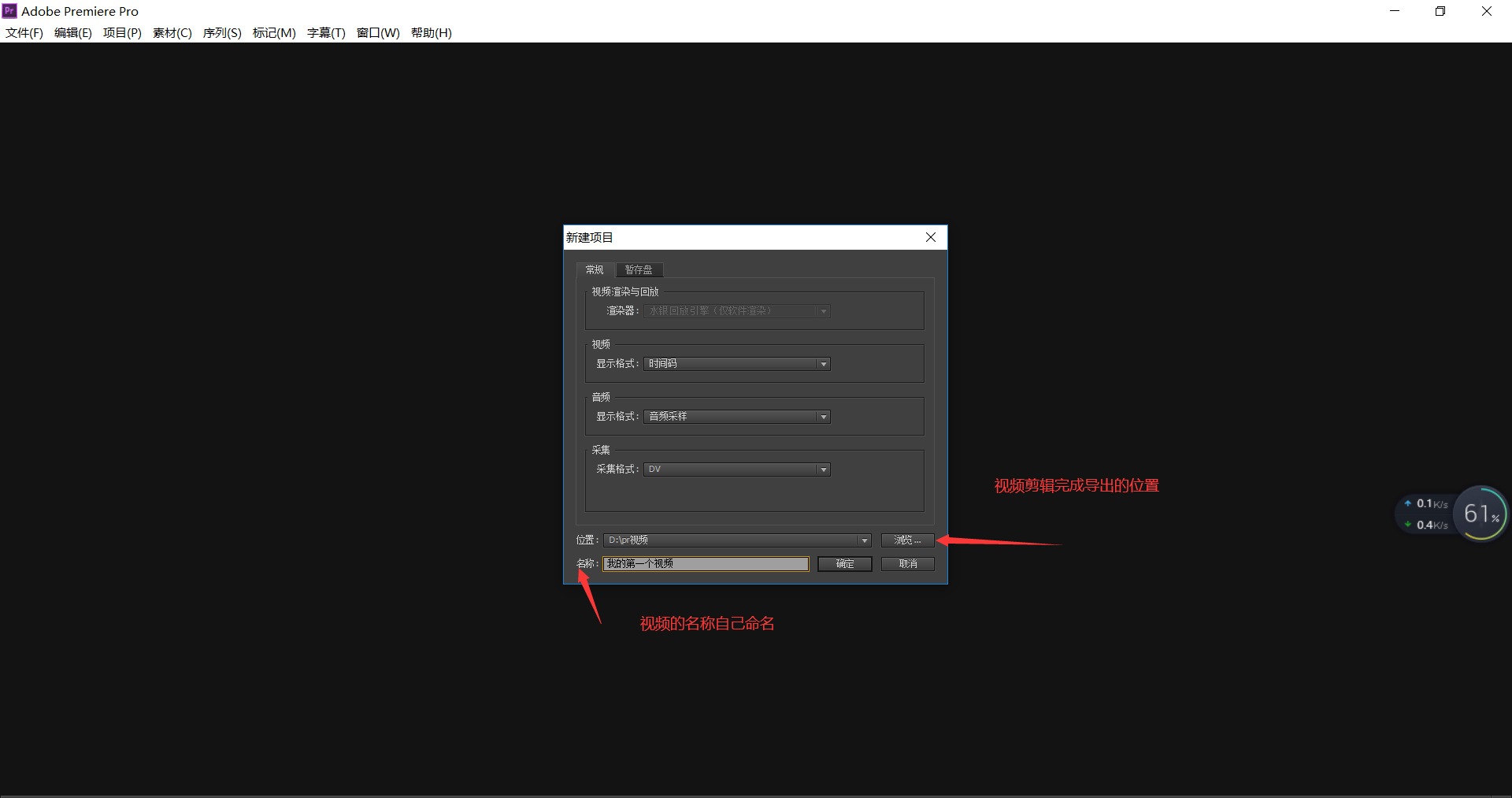This screenshot has height=798, width=1512.
Task: Open the disabled 渲染器 dropdown
Action: coord(737,311)
